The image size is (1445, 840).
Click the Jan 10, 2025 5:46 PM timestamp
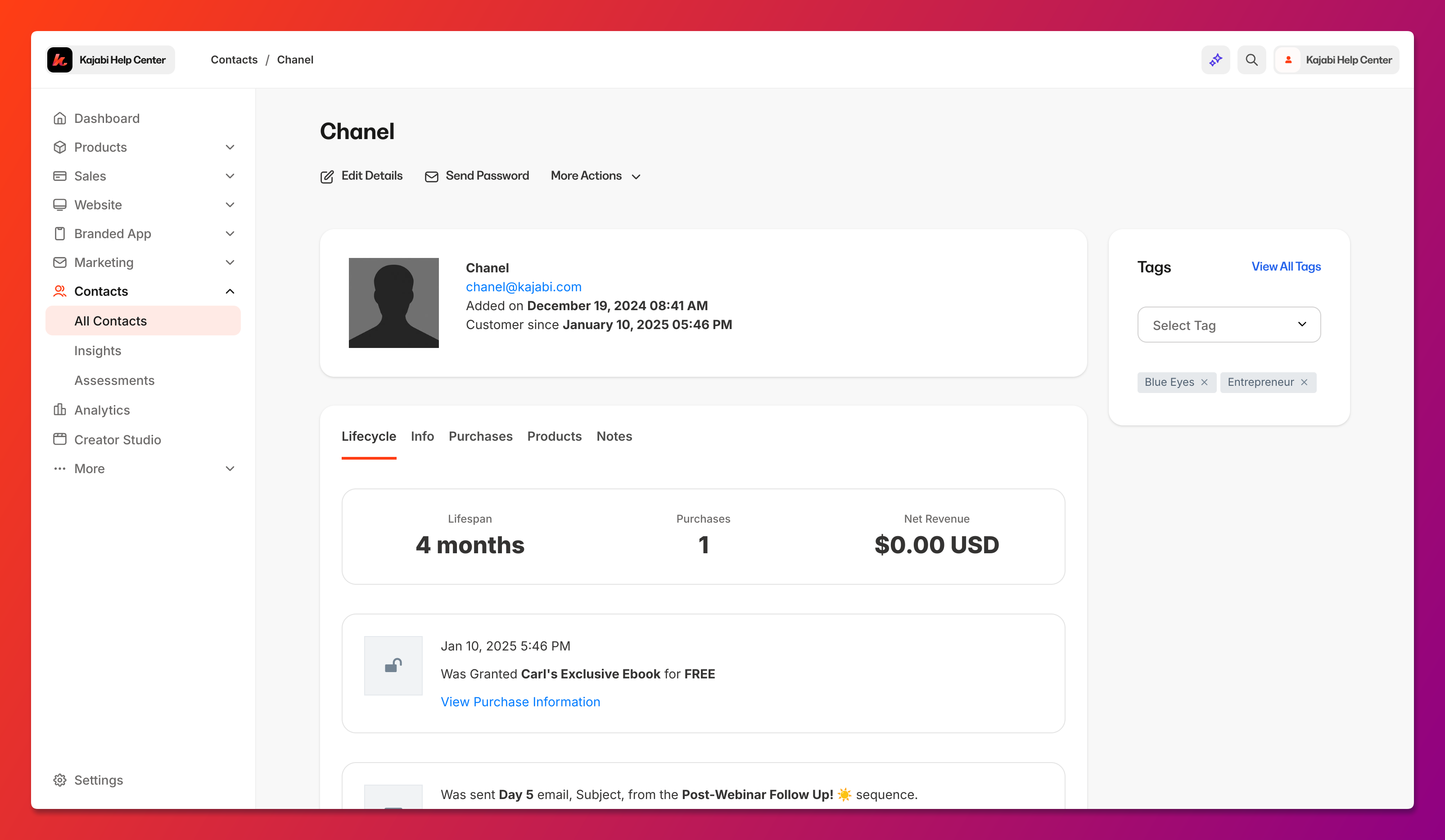tap(505, 646)
